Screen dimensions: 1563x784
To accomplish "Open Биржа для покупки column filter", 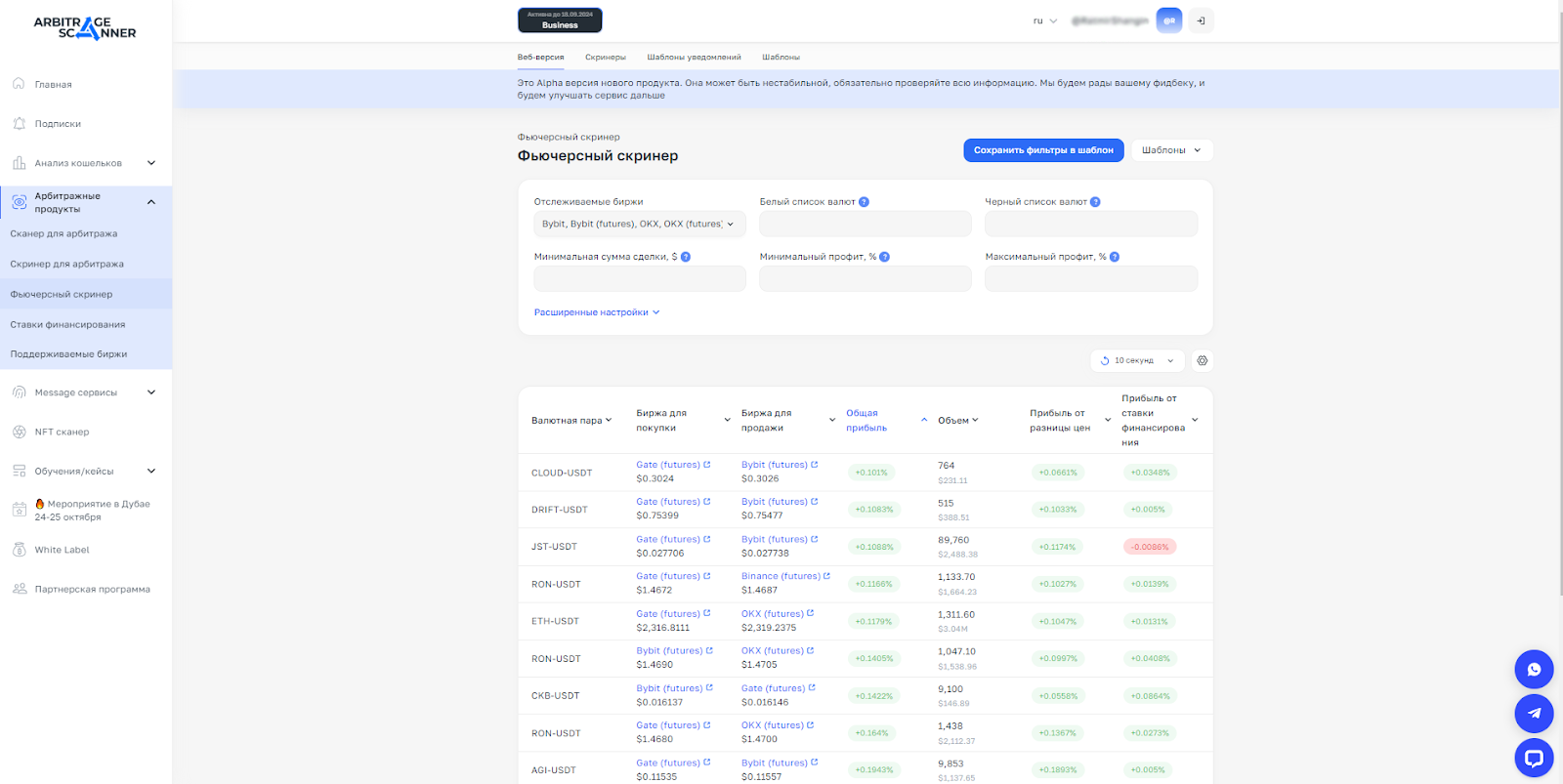I will (x=728, y=420).
